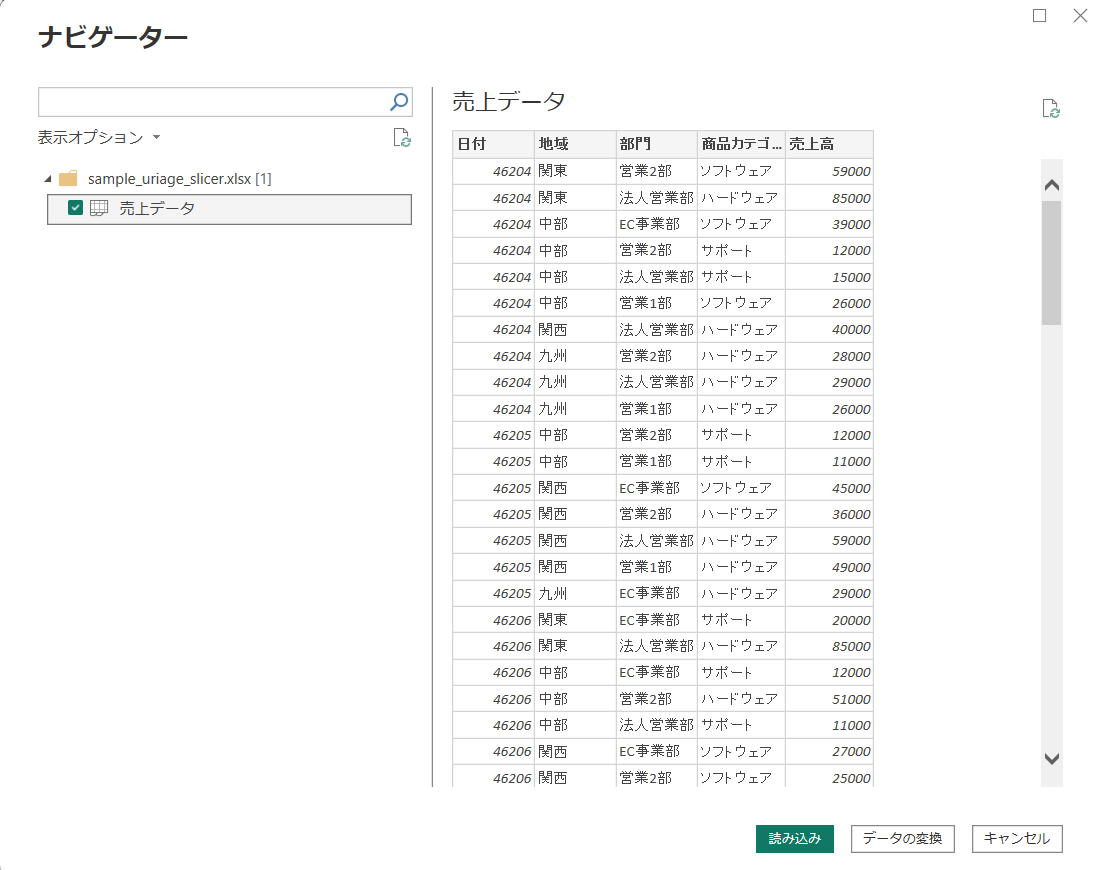Focus the navigator search input field
This screenshot has height=870, width=1095.
pos(213,102)
